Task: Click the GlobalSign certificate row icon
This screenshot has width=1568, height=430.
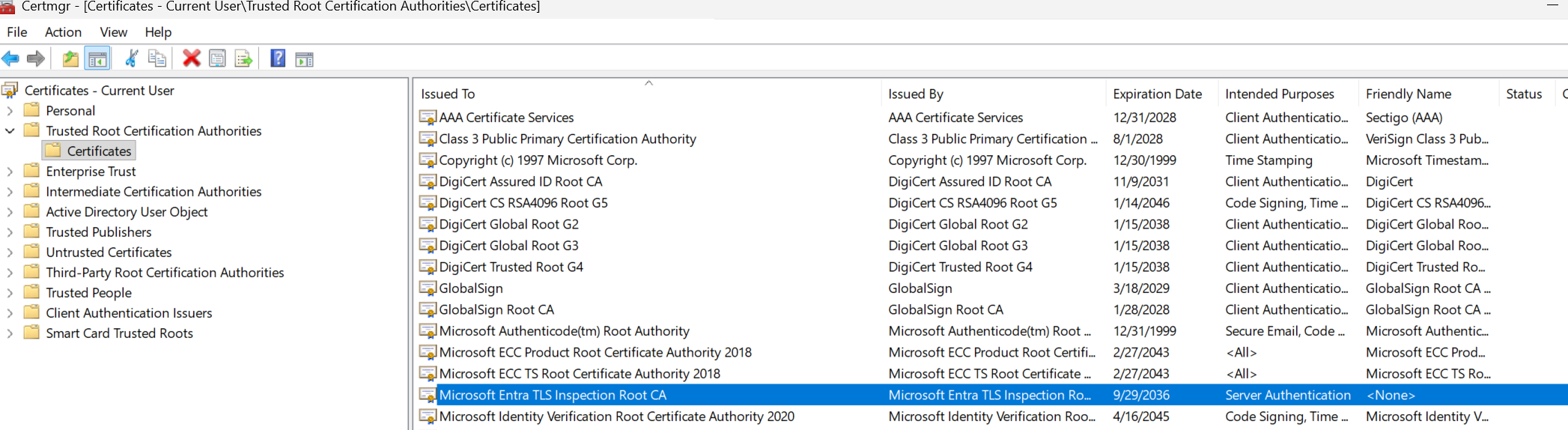Action: [428, 288]
